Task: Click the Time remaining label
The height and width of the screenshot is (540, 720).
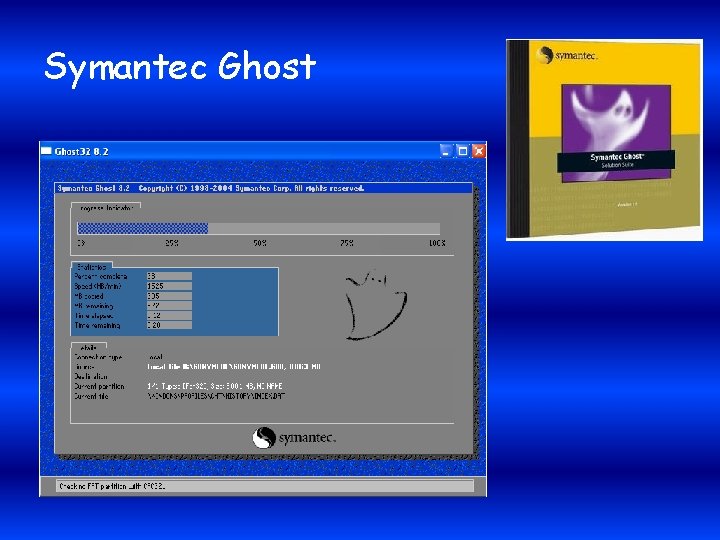Action: (x=97, y=325)
